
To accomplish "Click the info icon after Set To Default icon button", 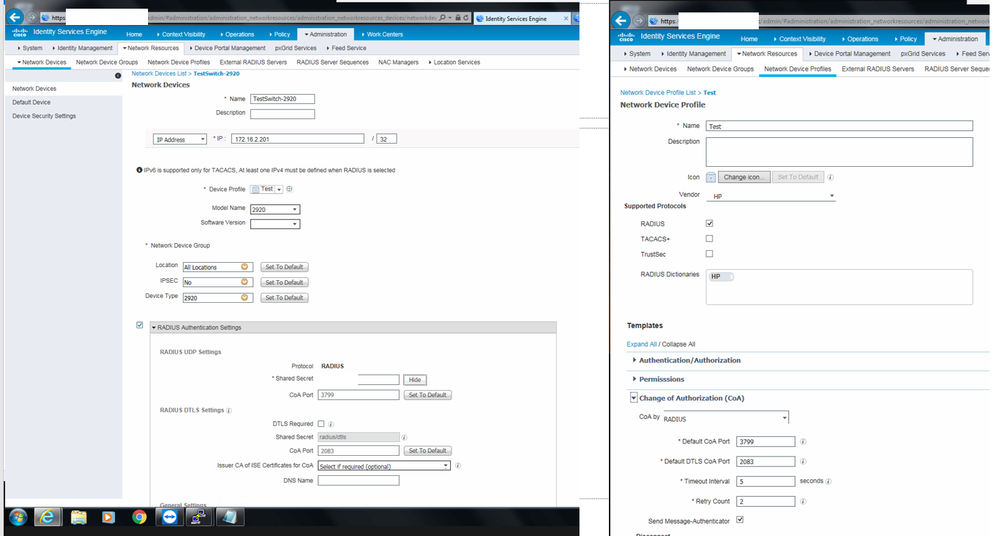I will click(830, 177).
